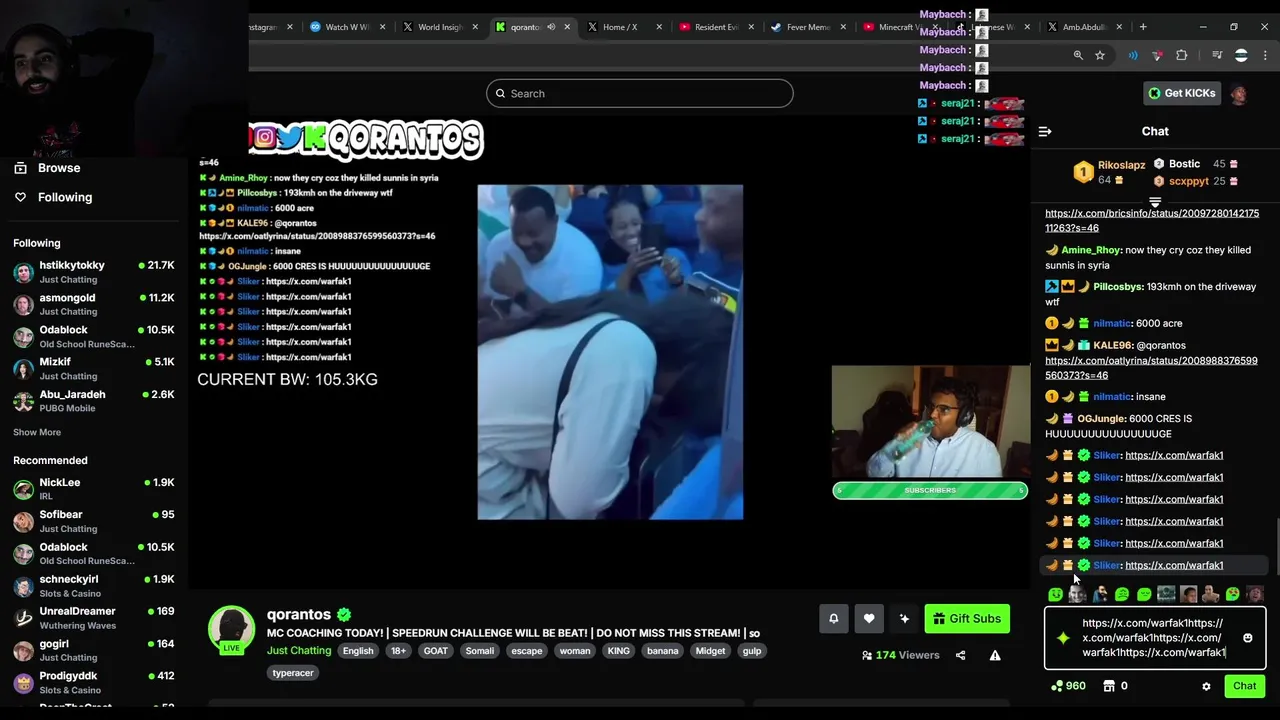Open schneckyirl recommended channel
1280x720 pixels.
[x=94, y=586]
